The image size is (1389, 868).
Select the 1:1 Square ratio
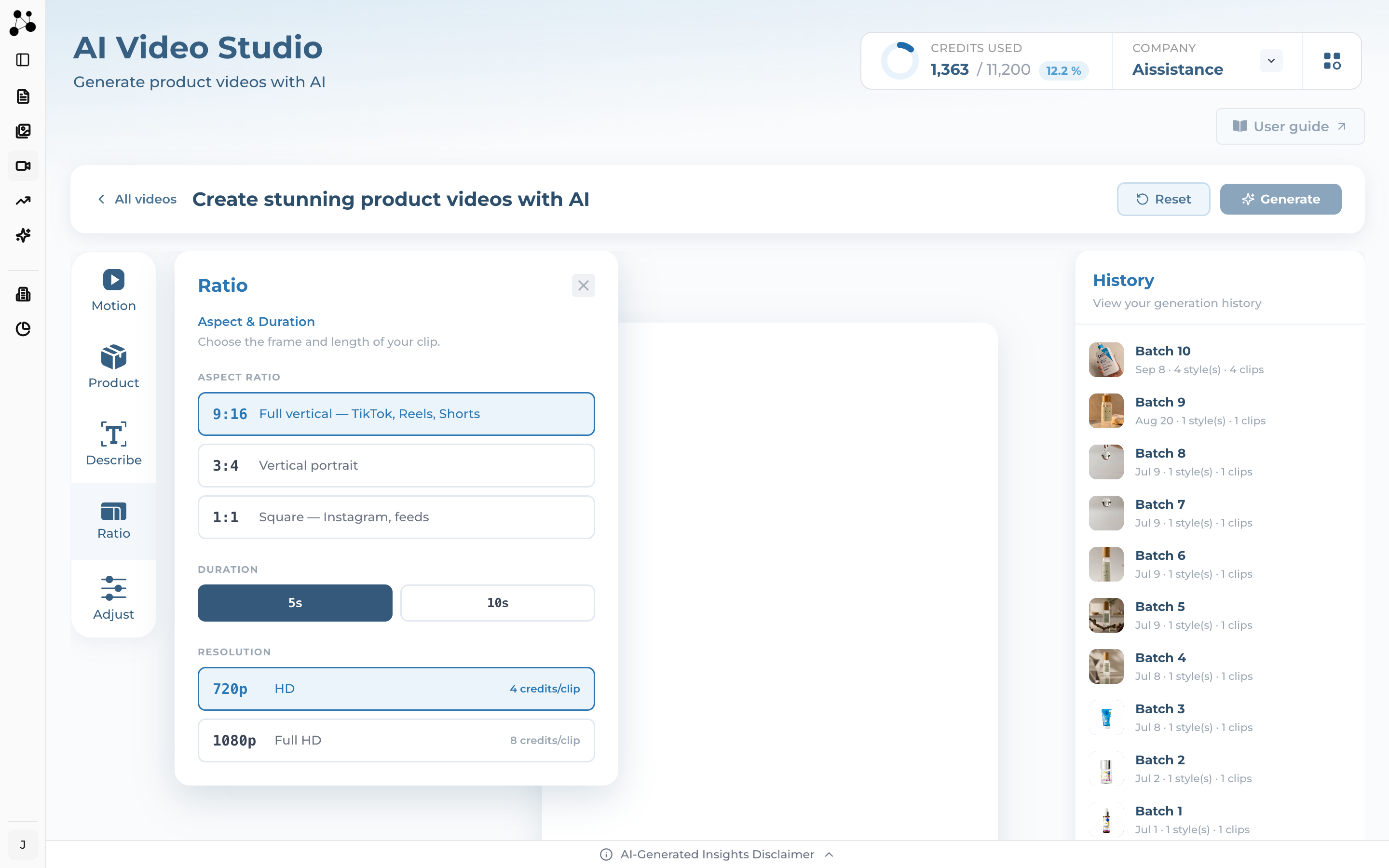click(x=396, y=516)
